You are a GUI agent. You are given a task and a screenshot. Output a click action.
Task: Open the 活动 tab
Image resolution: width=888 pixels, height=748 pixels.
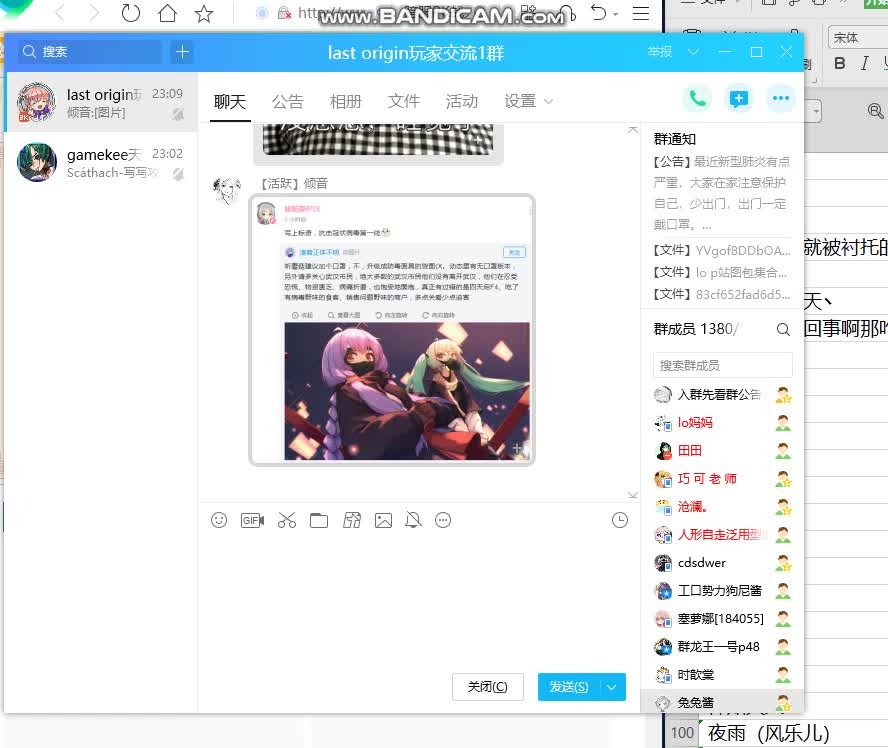pyautogui.click(x=462, y=101)
